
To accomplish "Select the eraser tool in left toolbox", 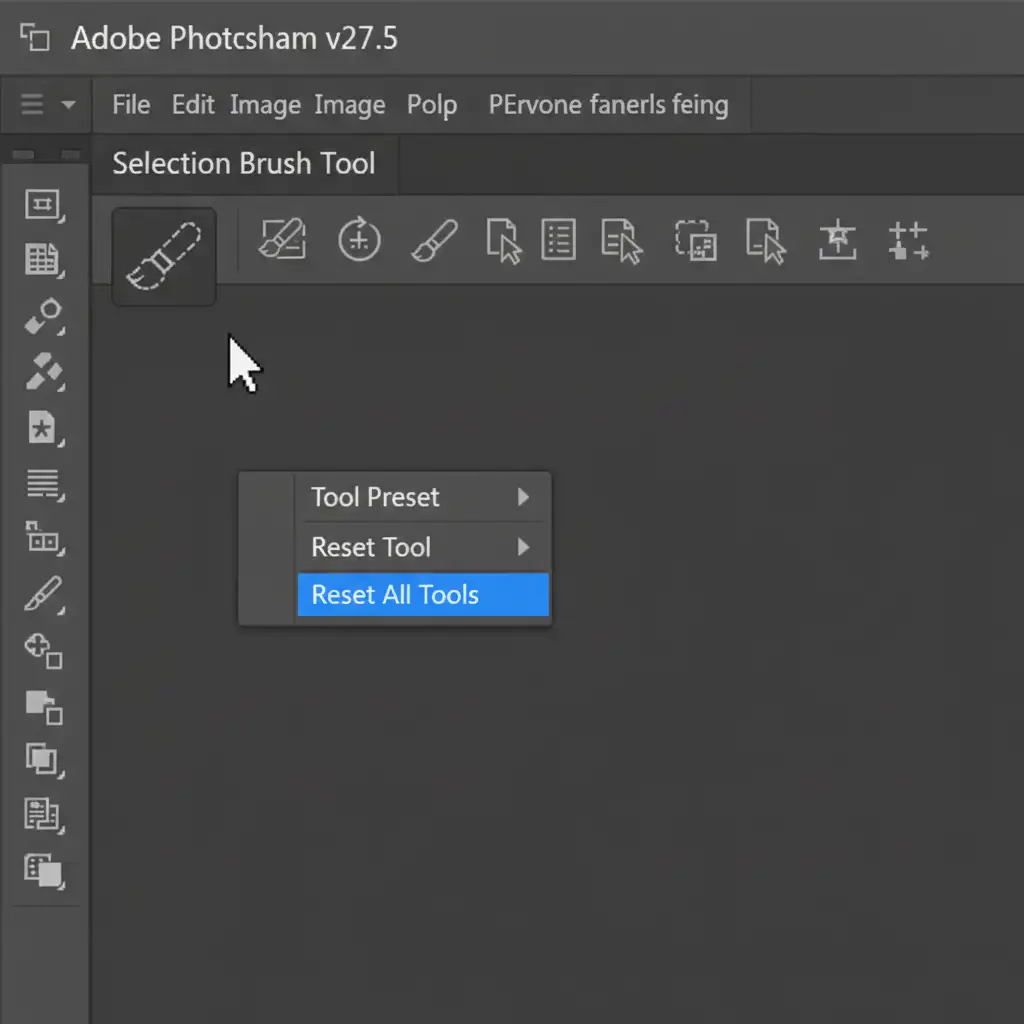I will [43, 316].
